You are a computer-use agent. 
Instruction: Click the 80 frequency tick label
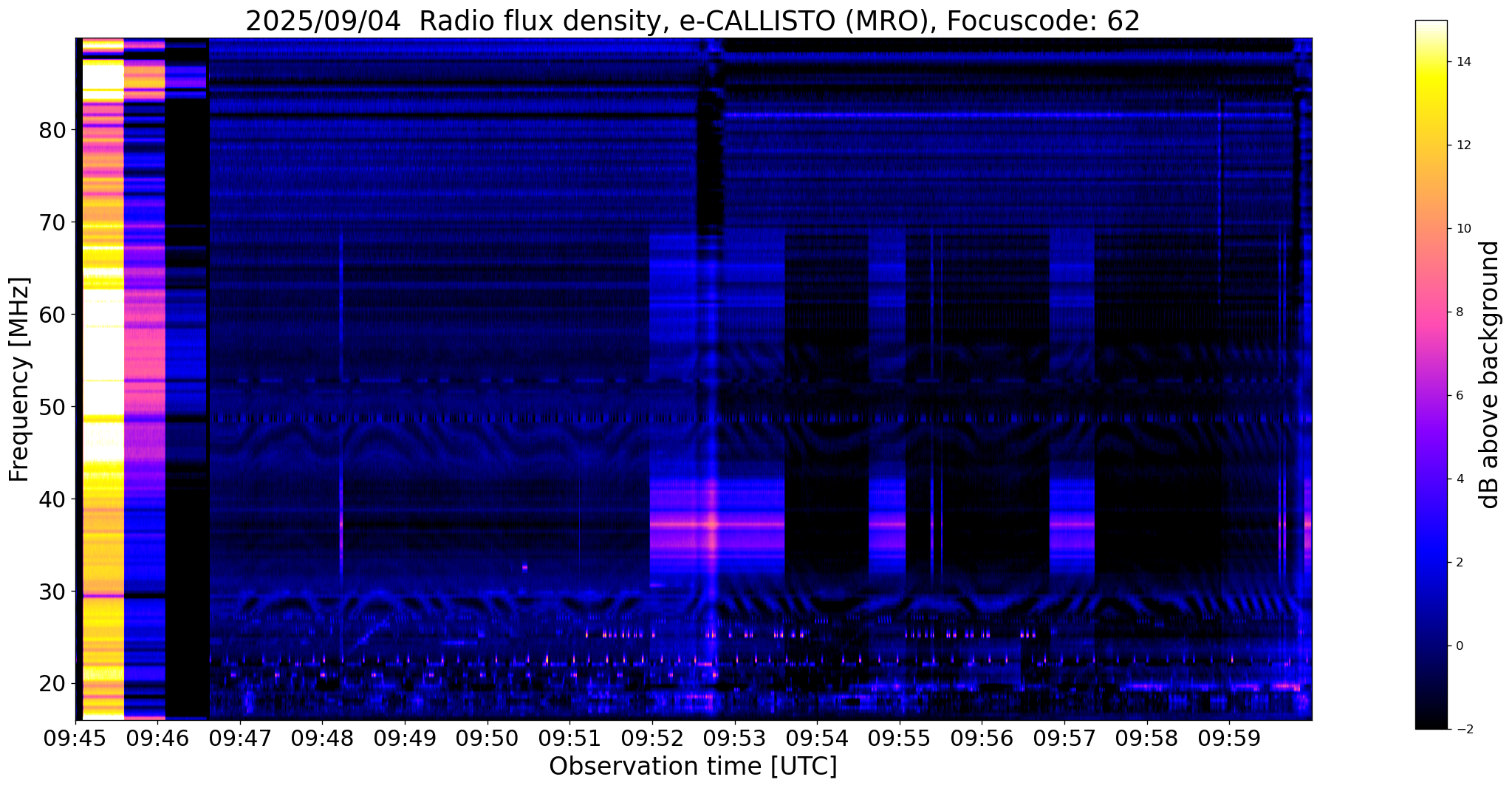coord(52,131)
